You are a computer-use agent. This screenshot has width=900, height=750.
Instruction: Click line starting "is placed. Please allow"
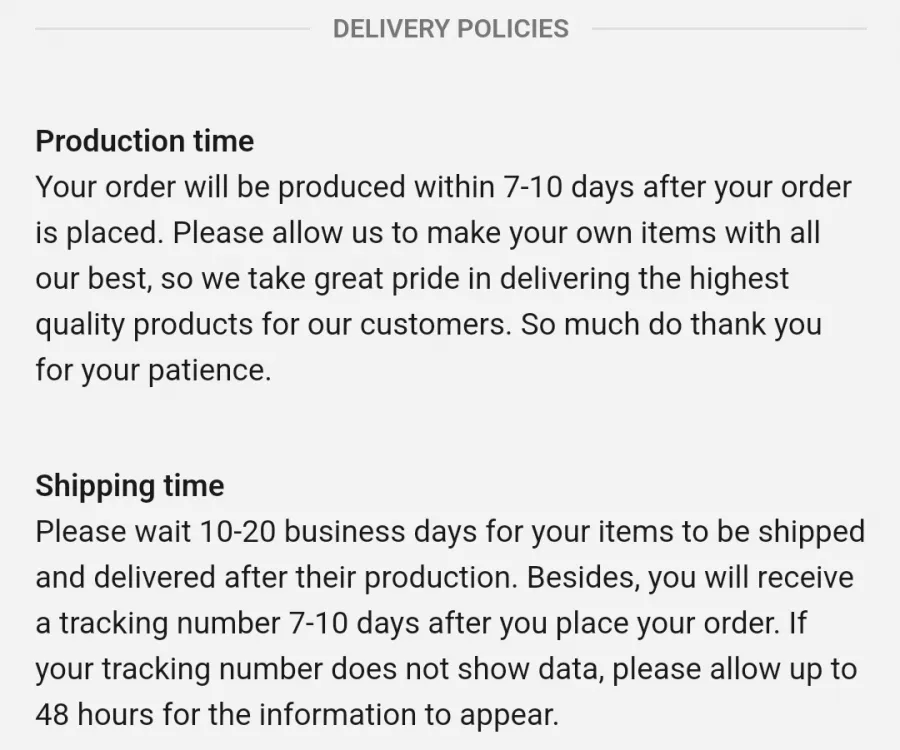(428, 234)
